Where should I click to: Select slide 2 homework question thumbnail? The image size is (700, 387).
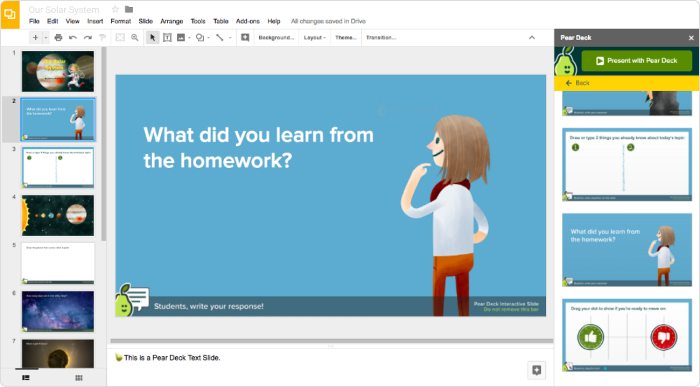pyautogui.click(x=58, y=120)
